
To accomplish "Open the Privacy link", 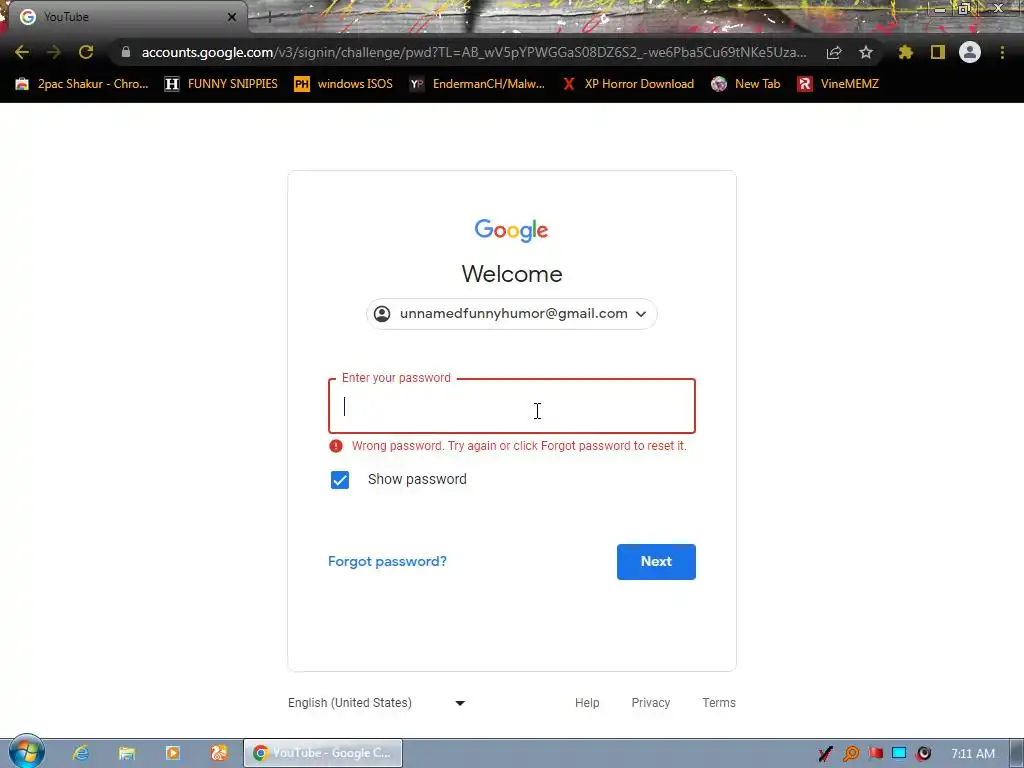I will click(x=650, y=703).
